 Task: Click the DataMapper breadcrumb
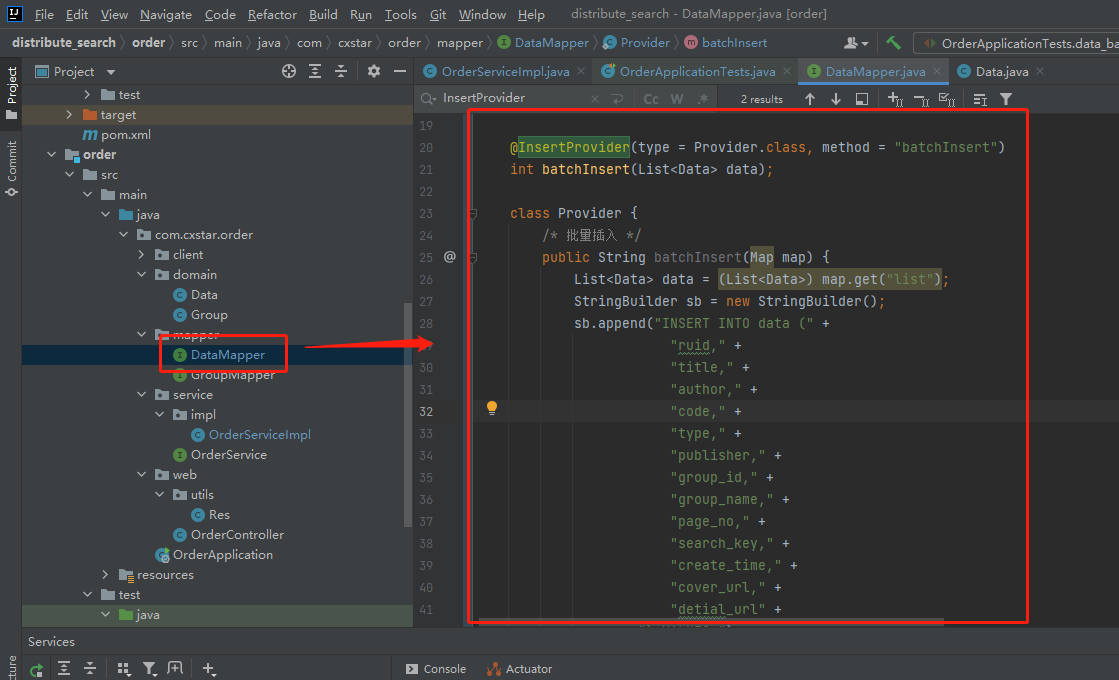coord(543,43)
